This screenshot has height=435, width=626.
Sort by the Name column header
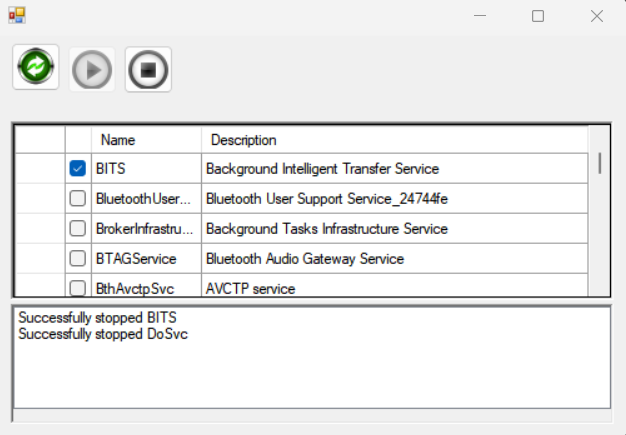[145, 140]
